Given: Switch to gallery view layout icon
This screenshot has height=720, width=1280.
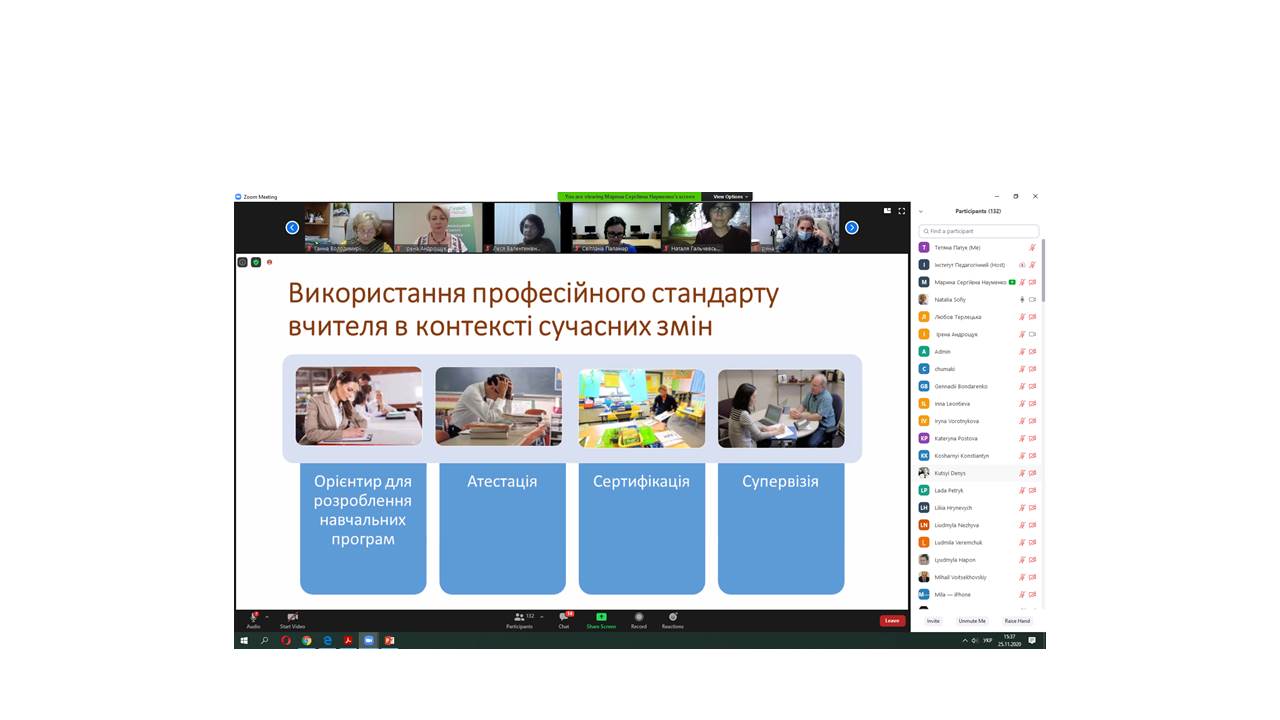Looking at the screenshot, I should point(887,211).
